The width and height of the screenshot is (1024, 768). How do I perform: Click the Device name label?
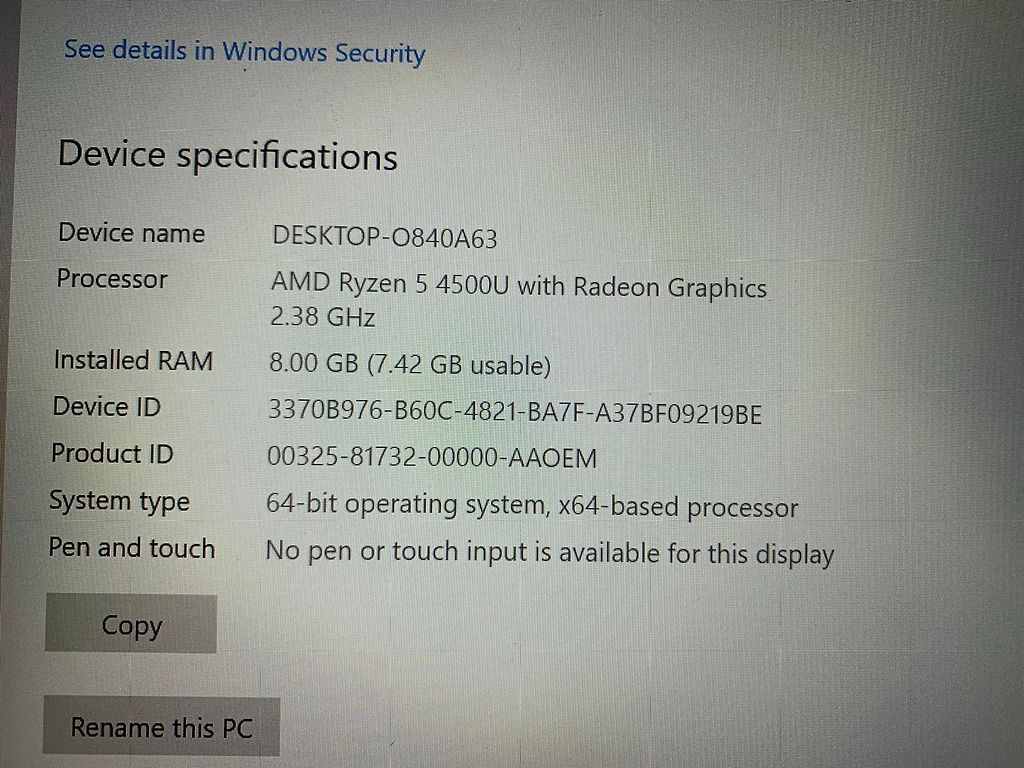[132, 233]
